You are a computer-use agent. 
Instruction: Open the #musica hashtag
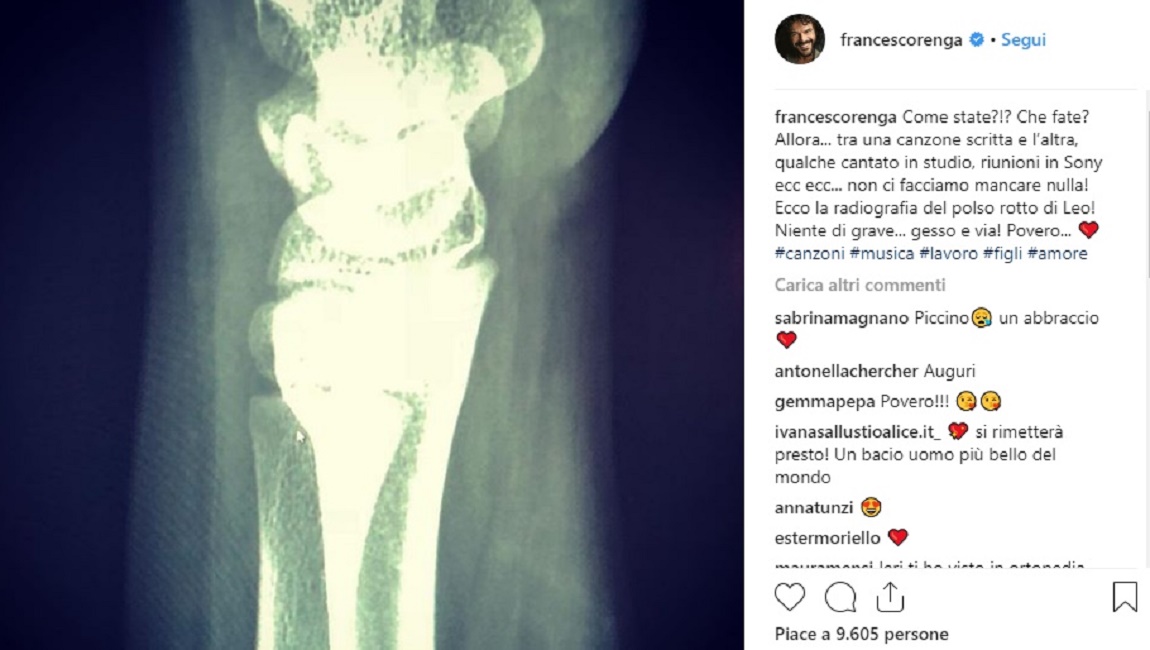click(x=882, y=253)
